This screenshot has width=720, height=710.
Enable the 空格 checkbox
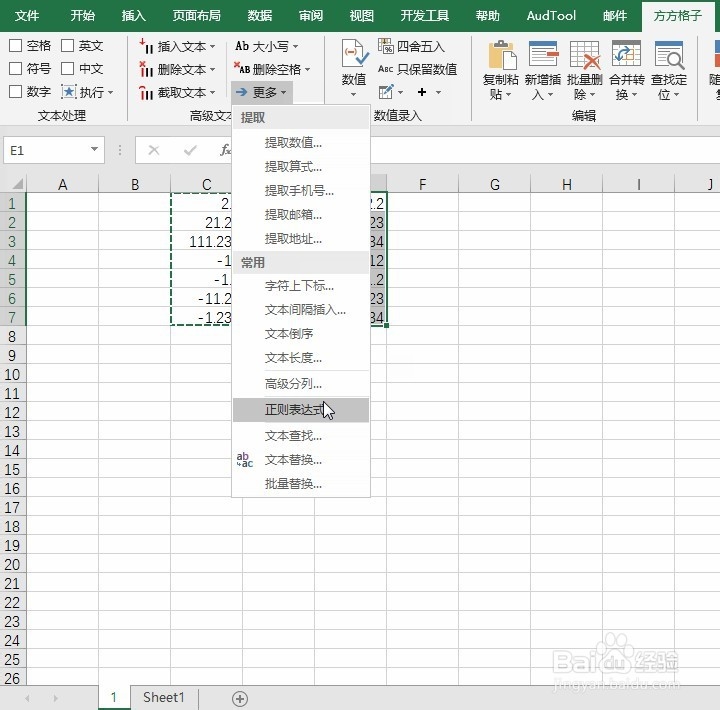tap(16, 45)
